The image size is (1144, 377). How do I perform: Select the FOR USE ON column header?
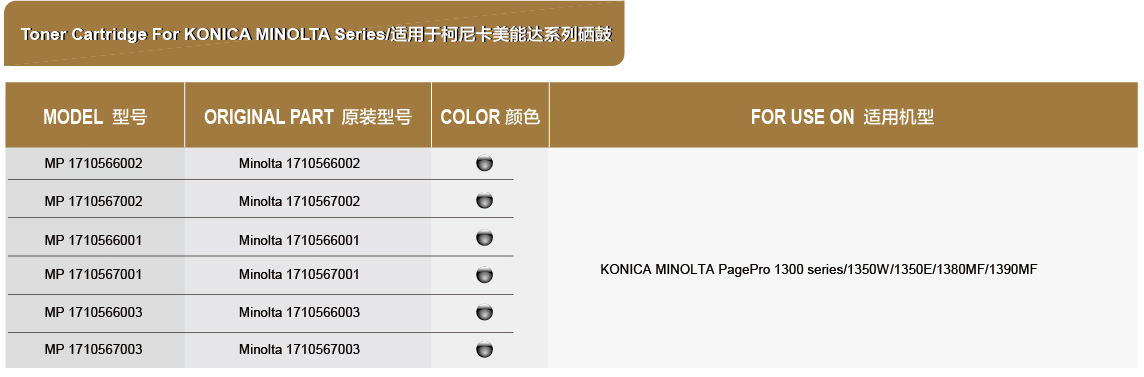click(x=843, y=116)
